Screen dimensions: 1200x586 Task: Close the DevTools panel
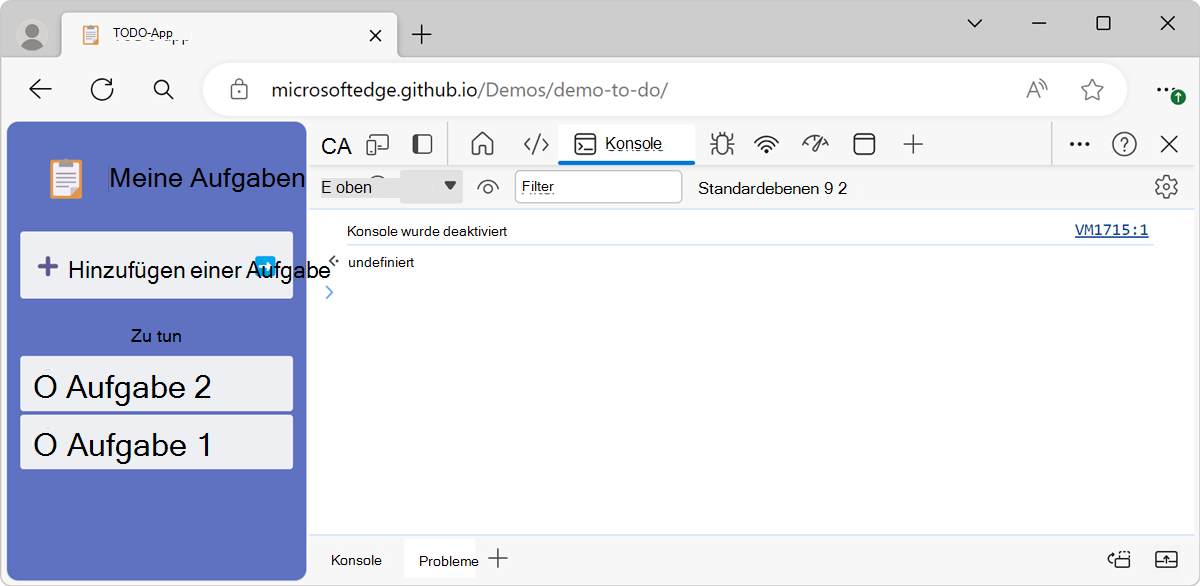click(x=1169, y=144)
